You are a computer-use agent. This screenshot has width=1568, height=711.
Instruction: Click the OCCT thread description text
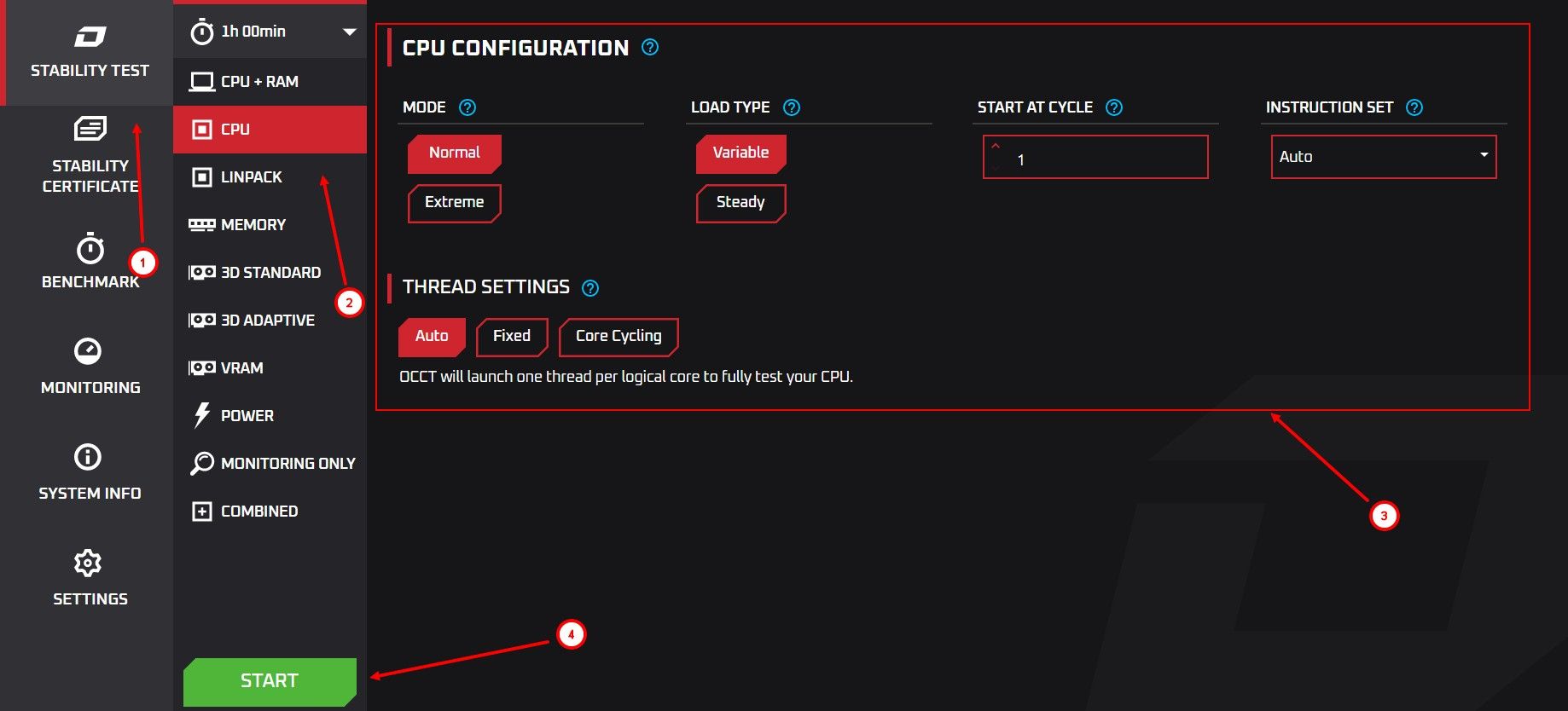click(626, 377)
